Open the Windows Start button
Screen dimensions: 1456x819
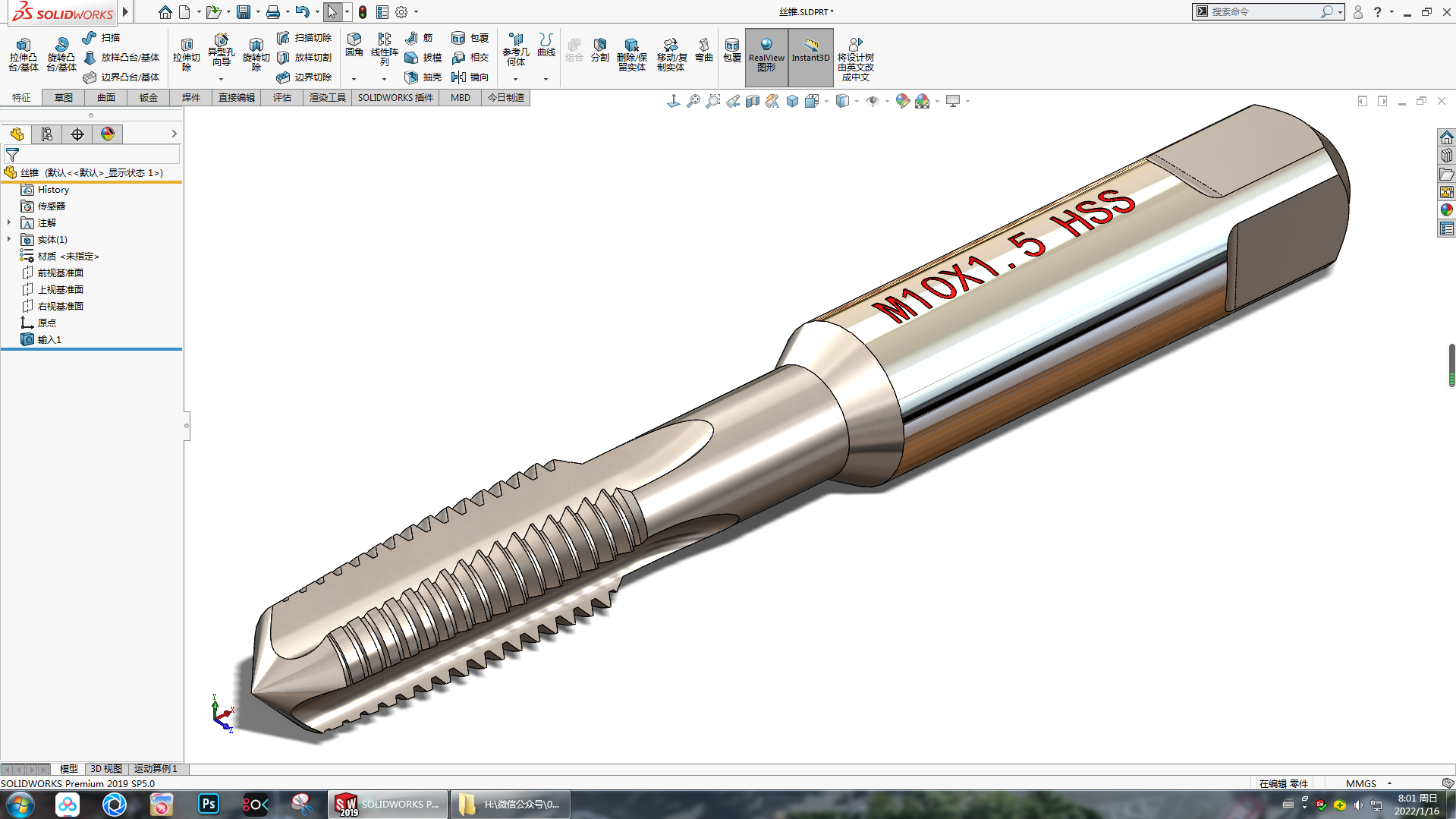click(x=20, y=805)
